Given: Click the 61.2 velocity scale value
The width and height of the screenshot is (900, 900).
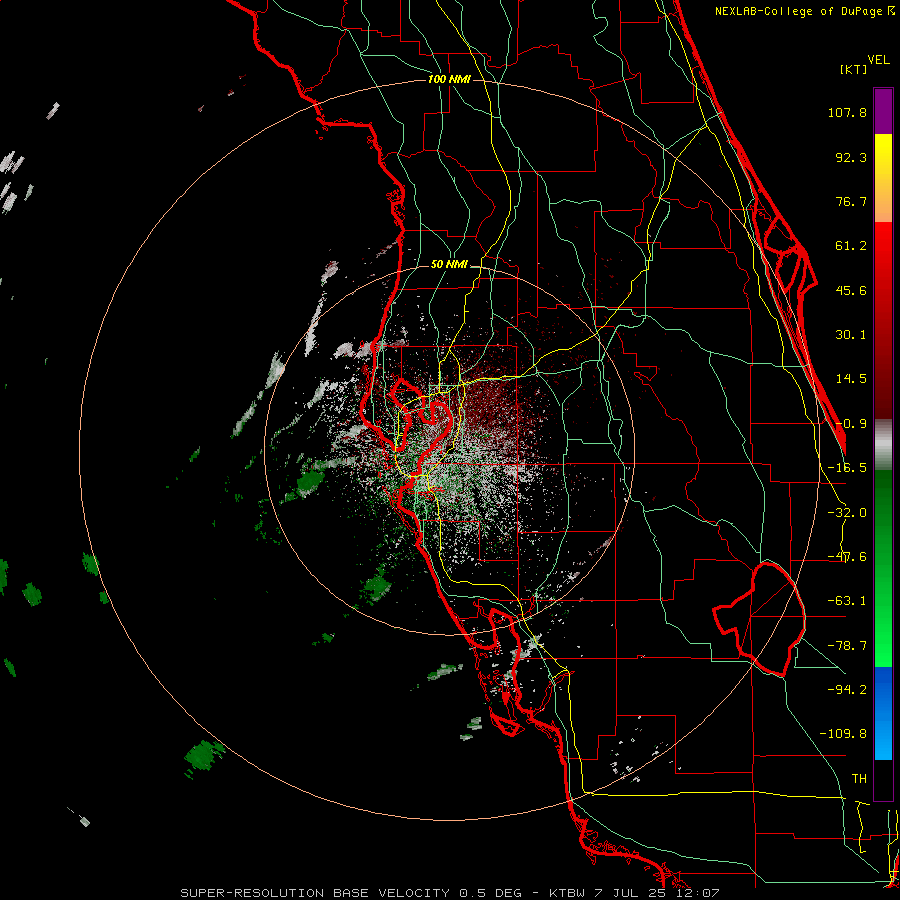Looking at the screenshot, I should (x=851, y=246).
